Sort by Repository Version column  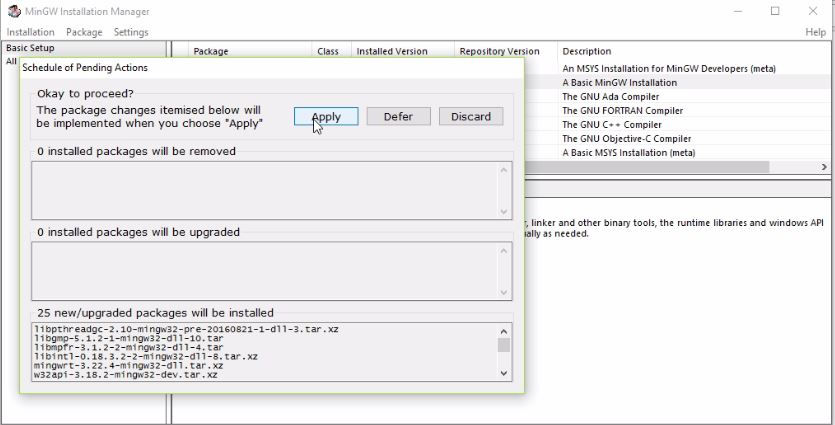pos(505,51)
